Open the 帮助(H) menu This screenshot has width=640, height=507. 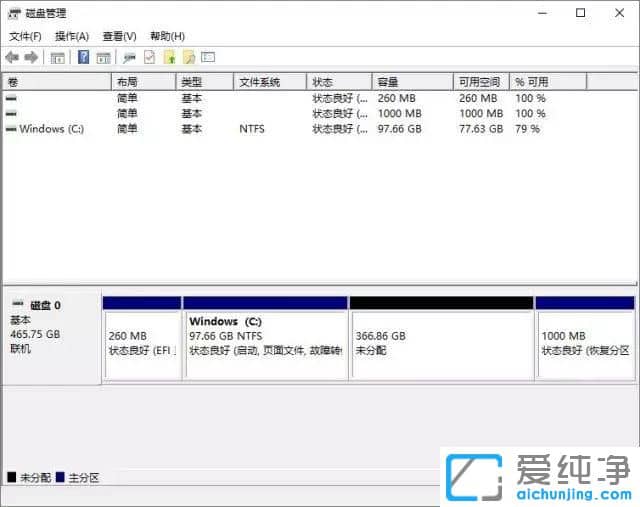[167, 36]
